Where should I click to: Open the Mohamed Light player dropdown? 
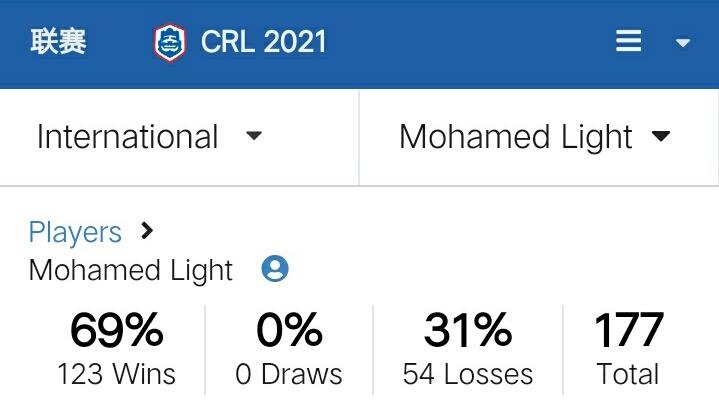515,137
